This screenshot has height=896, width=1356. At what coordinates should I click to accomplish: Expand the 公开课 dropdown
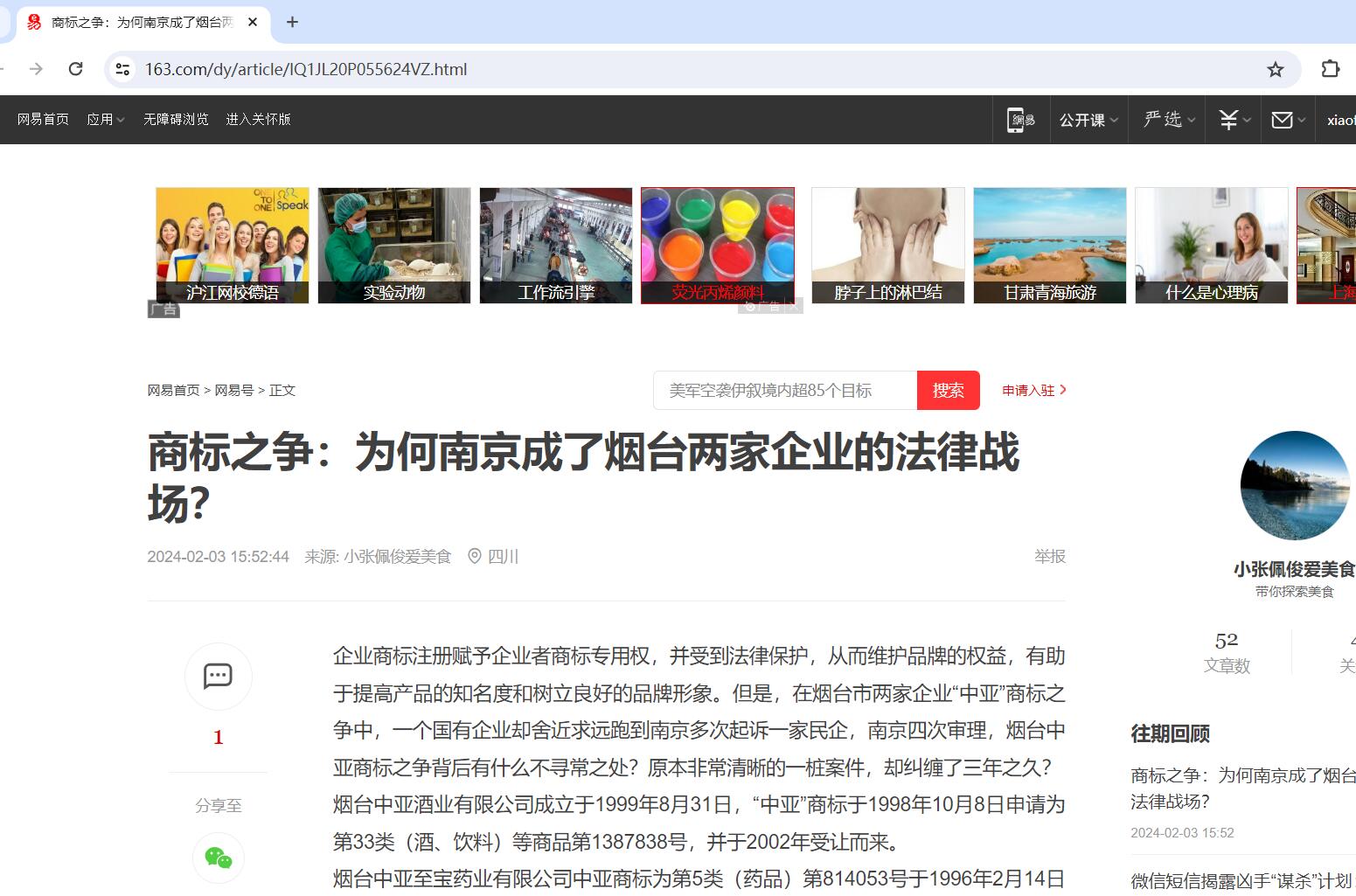1088,120
